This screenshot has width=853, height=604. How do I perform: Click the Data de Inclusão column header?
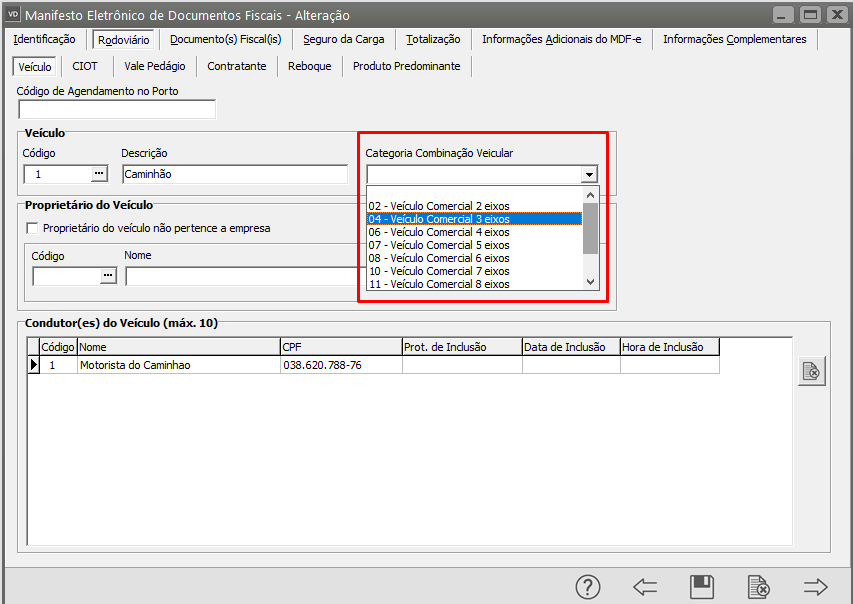tap(571, 347)
